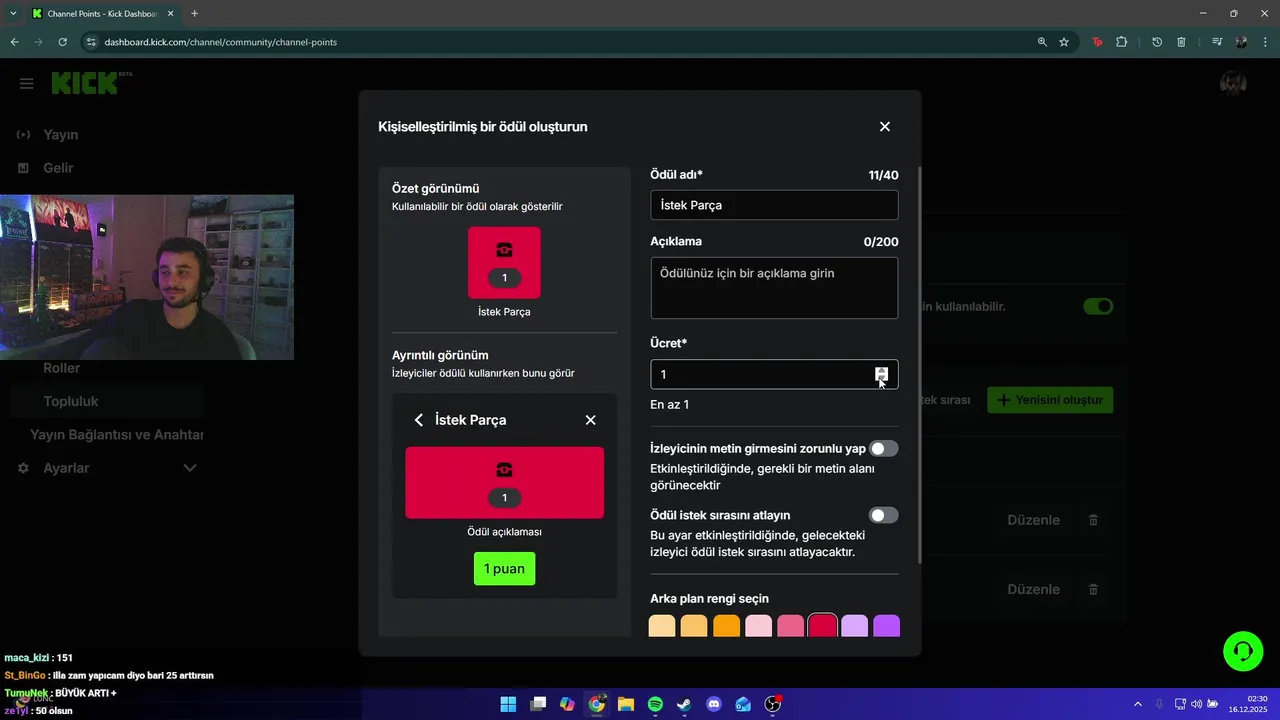Click the phone icon in the detailed red banner
Image resolution: width=1280 pixels, height=720 pixels.
[x=504, y=470]
